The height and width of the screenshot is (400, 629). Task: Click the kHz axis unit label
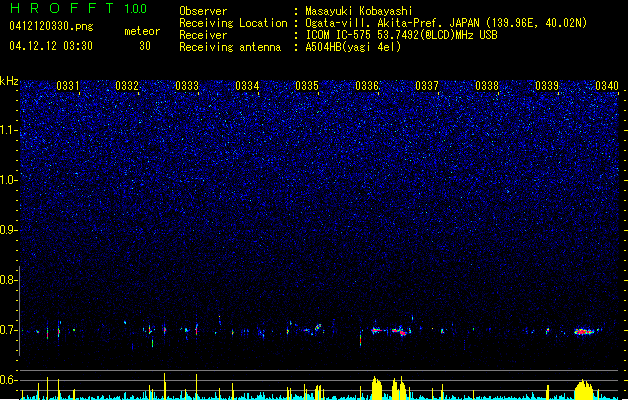coord(9,81)
